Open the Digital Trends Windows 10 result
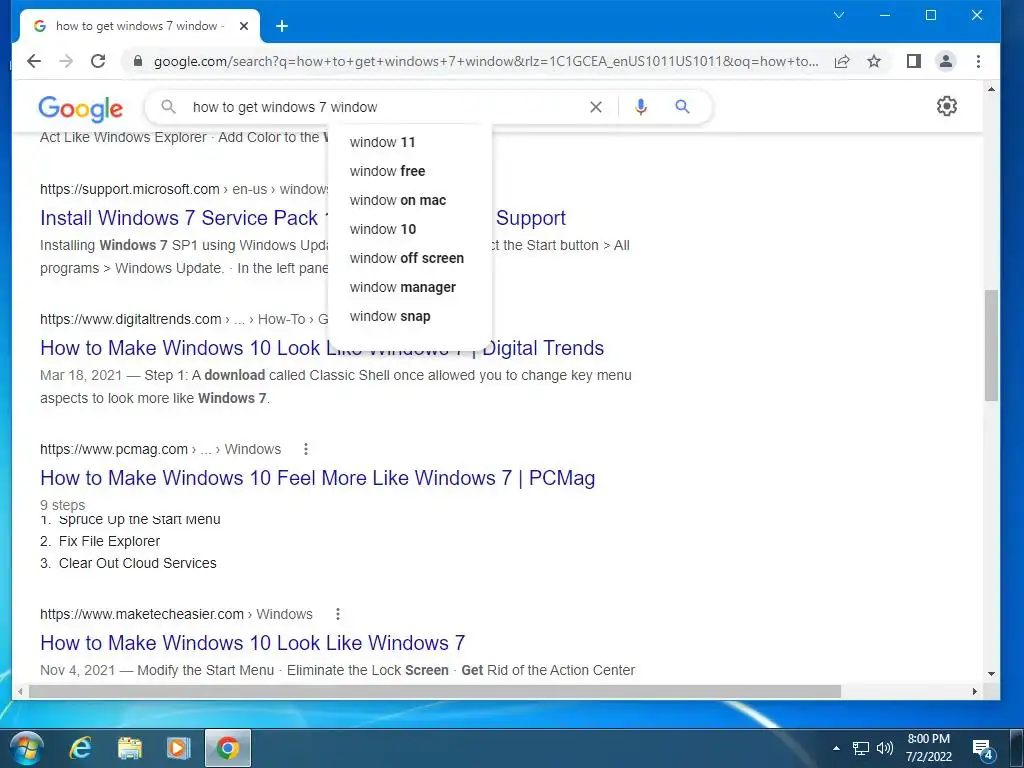Image resolution: width=1024 pixels, height=768 pixels. tap(183, 348)
